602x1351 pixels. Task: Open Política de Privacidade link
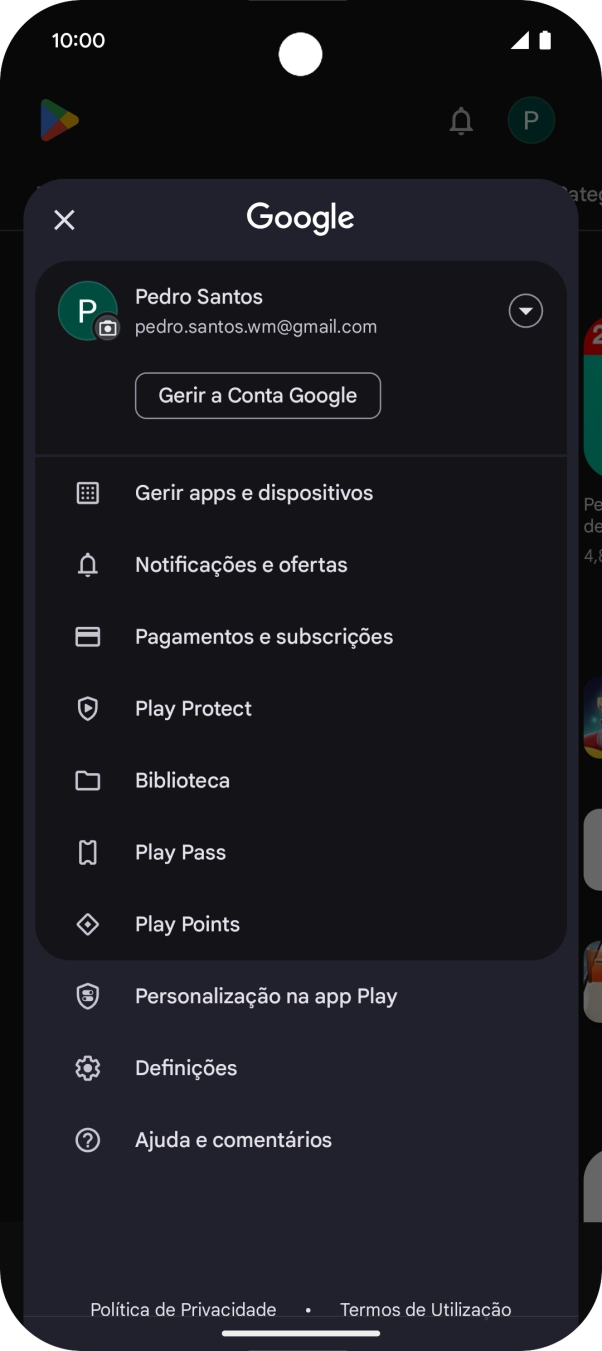[183, 1309]
